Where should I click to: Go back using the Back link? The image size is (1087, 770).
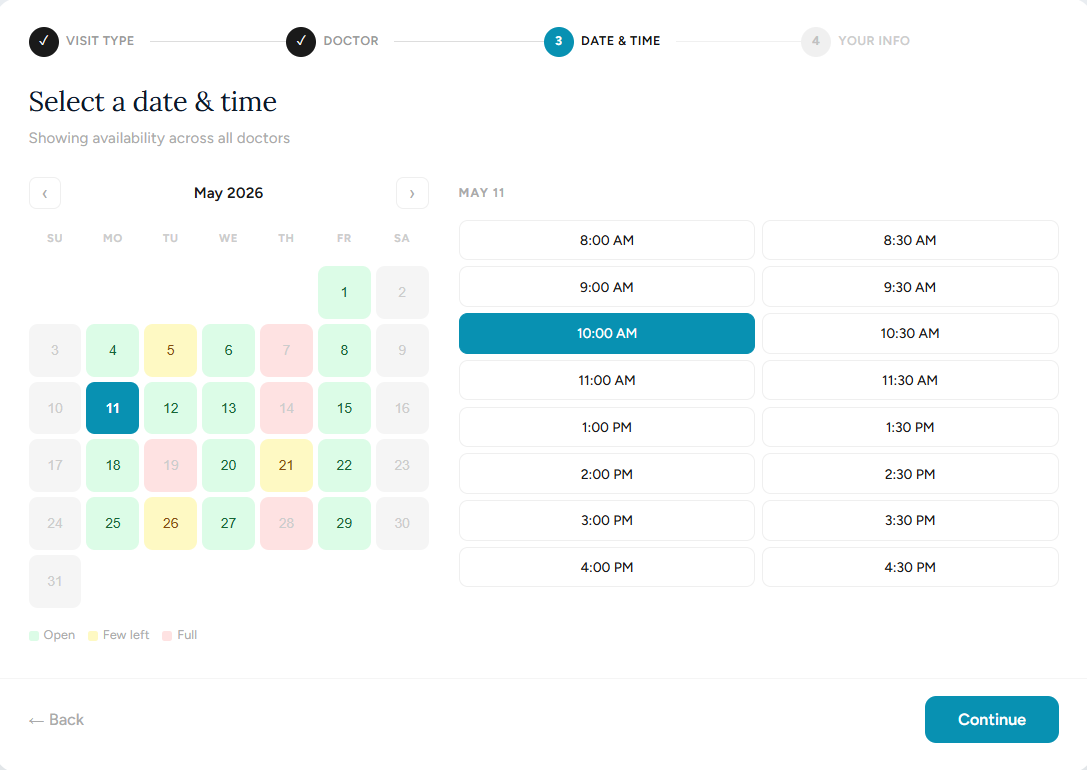(x=57, y=719)
